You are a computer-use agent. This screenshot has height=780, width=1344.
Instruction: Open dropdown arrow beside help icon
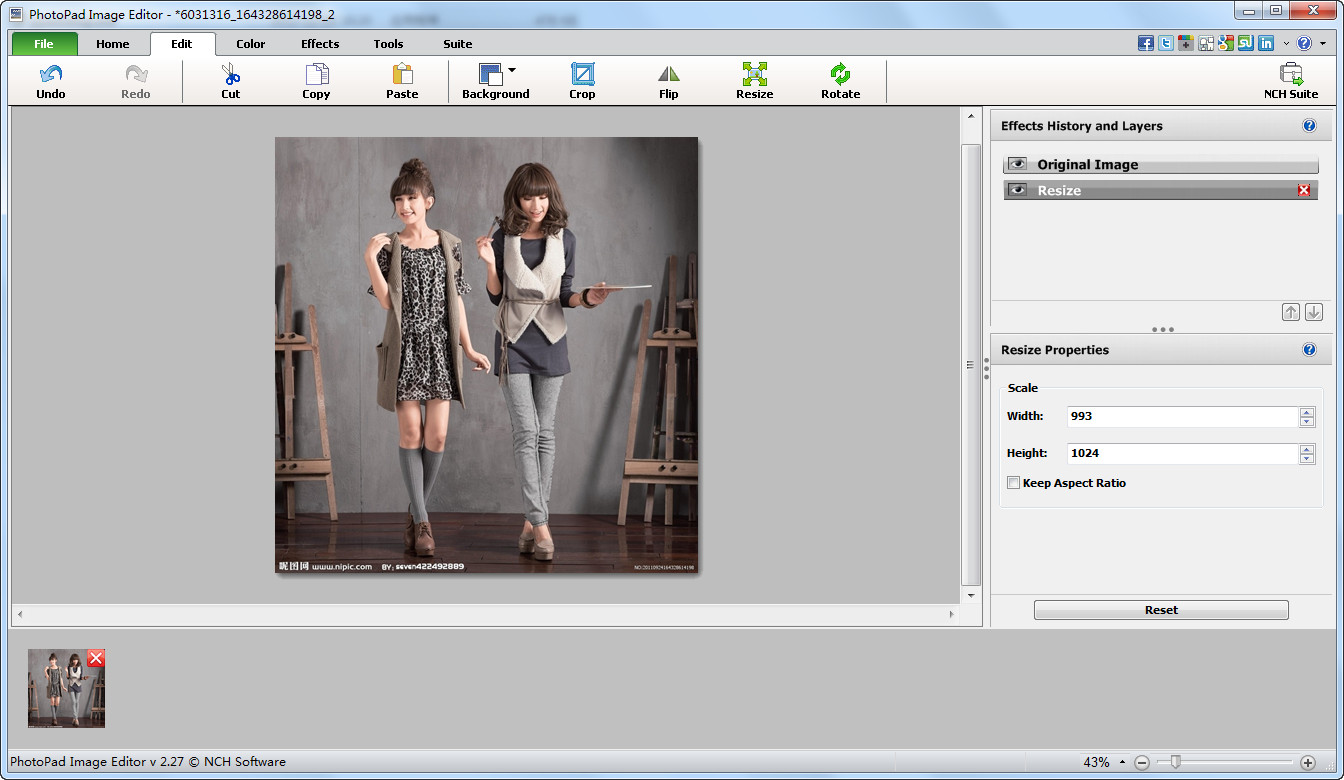coord(1323,44)
